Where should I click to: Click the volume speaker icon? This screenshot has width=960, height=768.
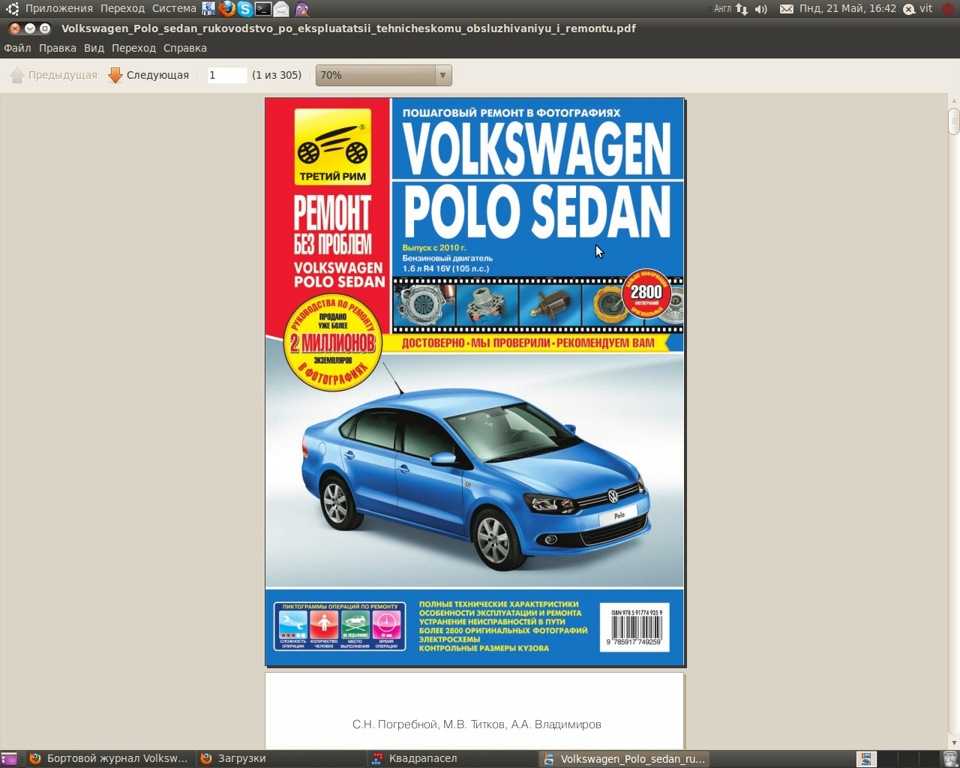[761, 9]
